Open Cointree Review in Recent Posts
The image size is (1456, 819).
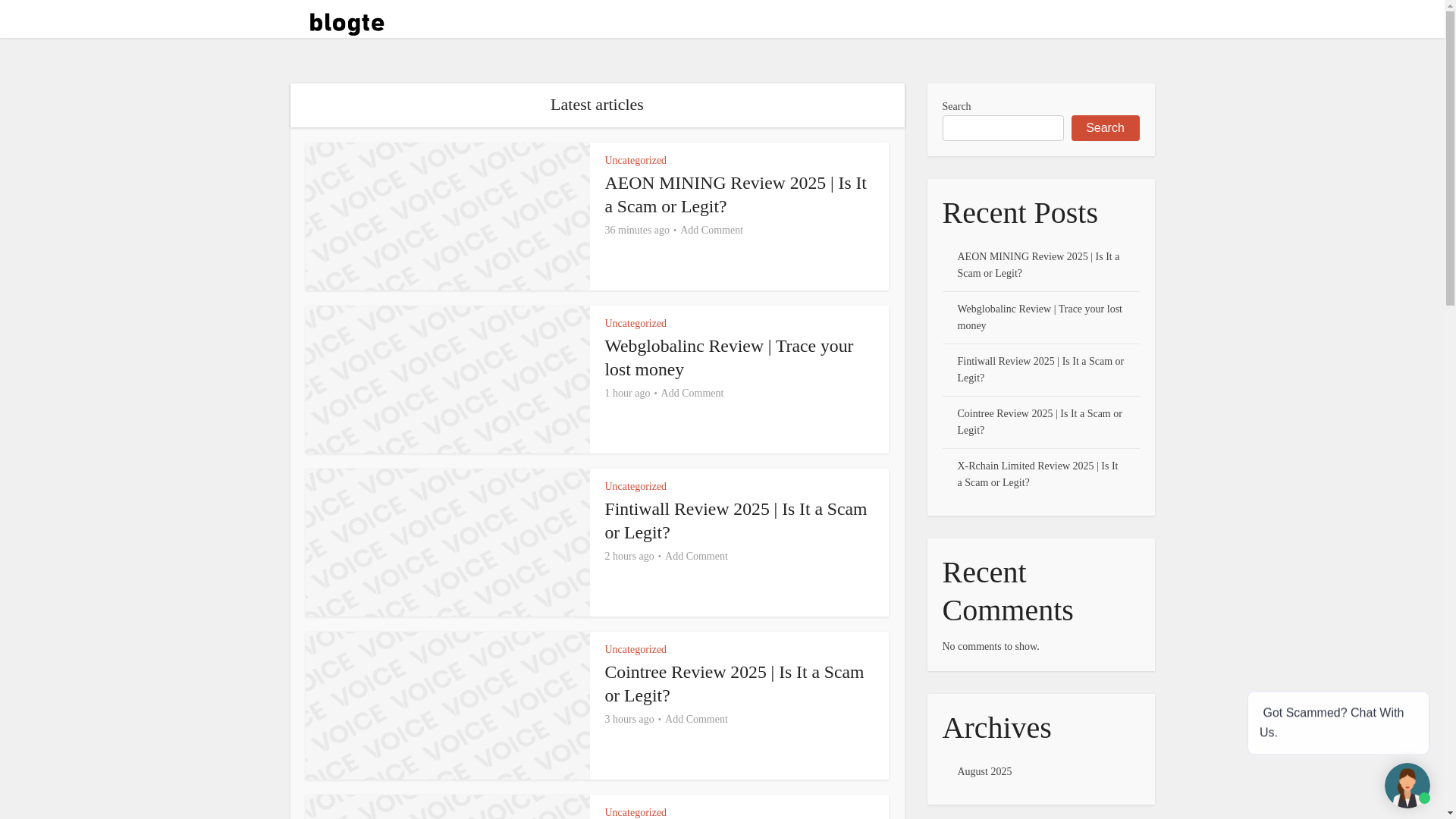click(1039, 422)
